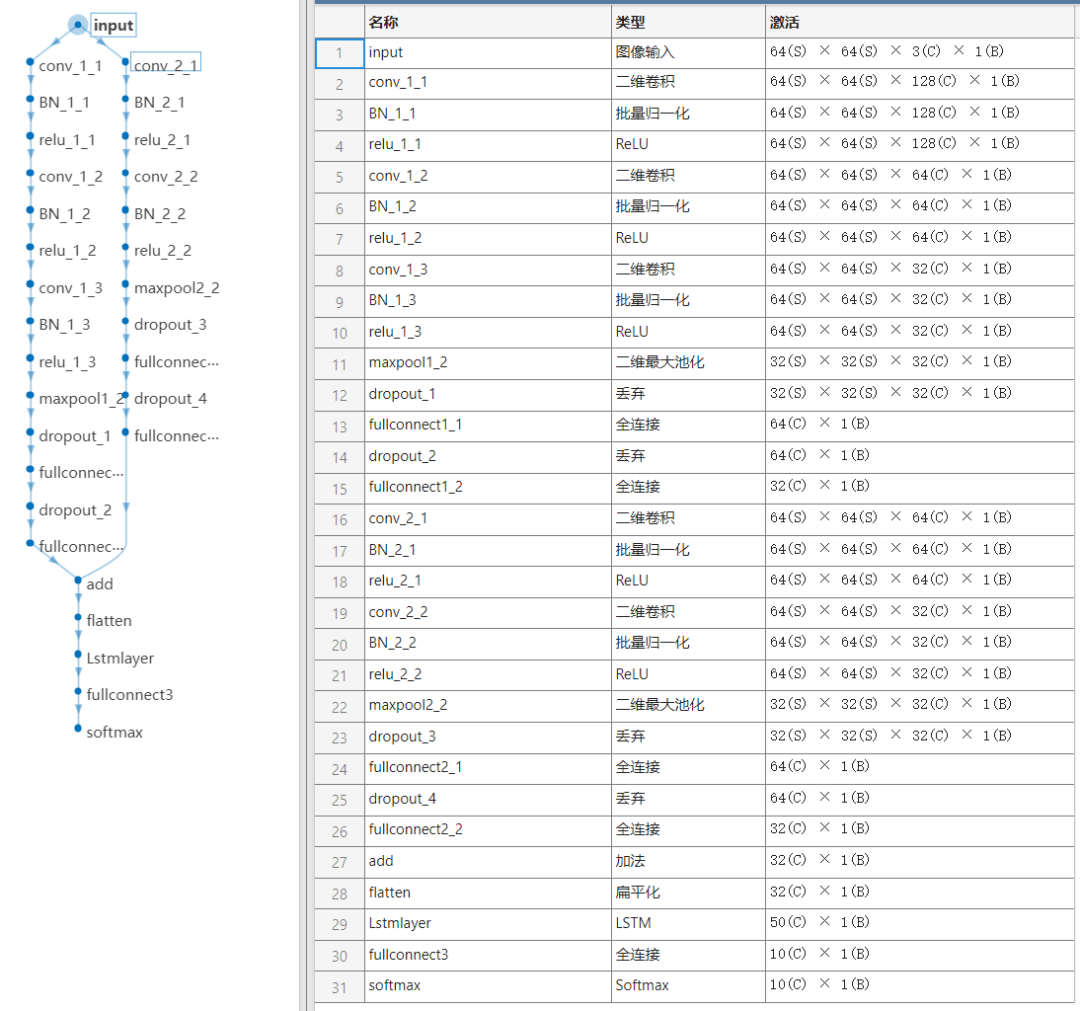The width and height of the screenshot is (1080, 1011).
Task: Click the BN_2_2 graph node
Action: [x=159, y=214]
